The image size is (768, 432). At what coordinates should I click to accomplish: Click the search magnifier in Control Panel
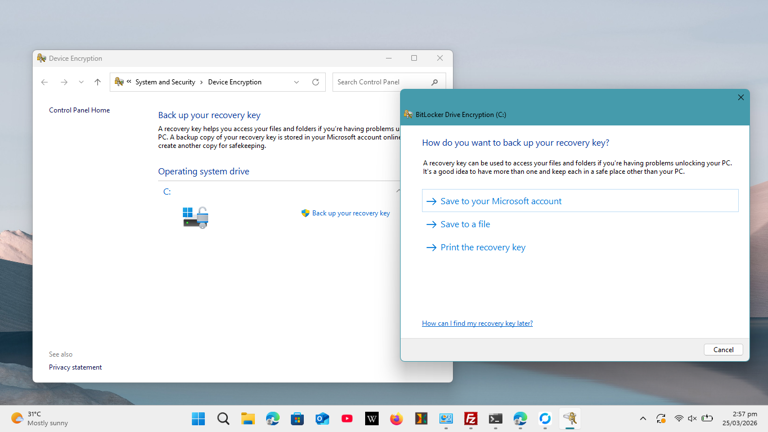pyautogui.click(x=434, y=82)
